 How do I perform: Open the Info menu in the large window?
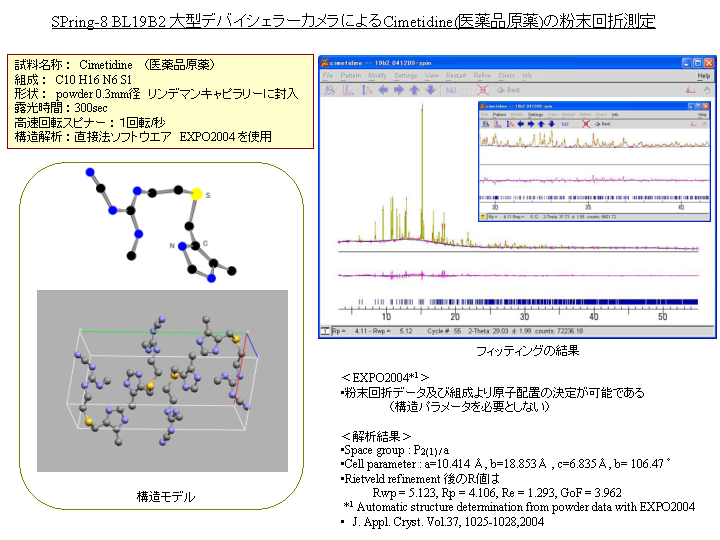point(527,75)
